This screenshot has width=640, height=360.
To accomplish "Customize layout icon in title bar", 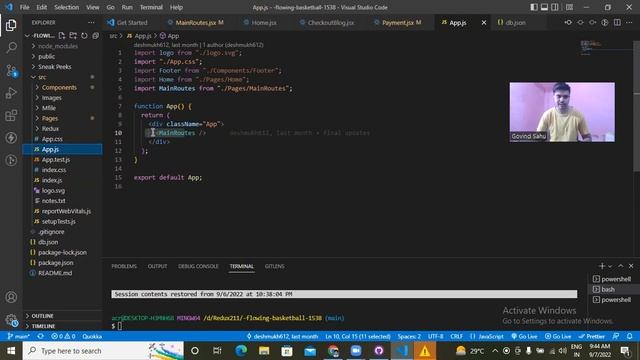I will click(x=569, y=7).
